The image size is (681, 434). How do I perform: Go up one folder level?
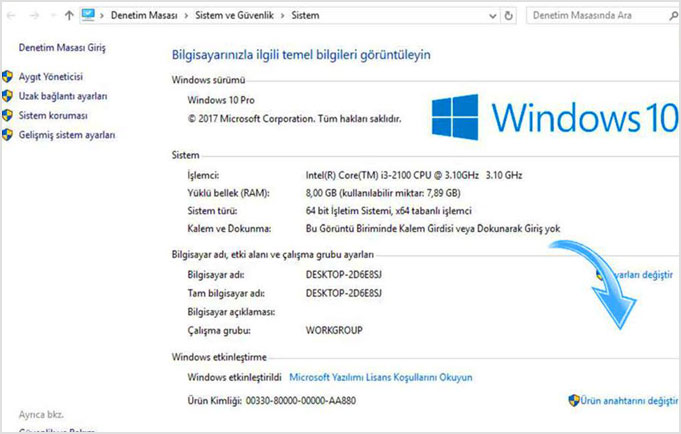click(68, 16)
